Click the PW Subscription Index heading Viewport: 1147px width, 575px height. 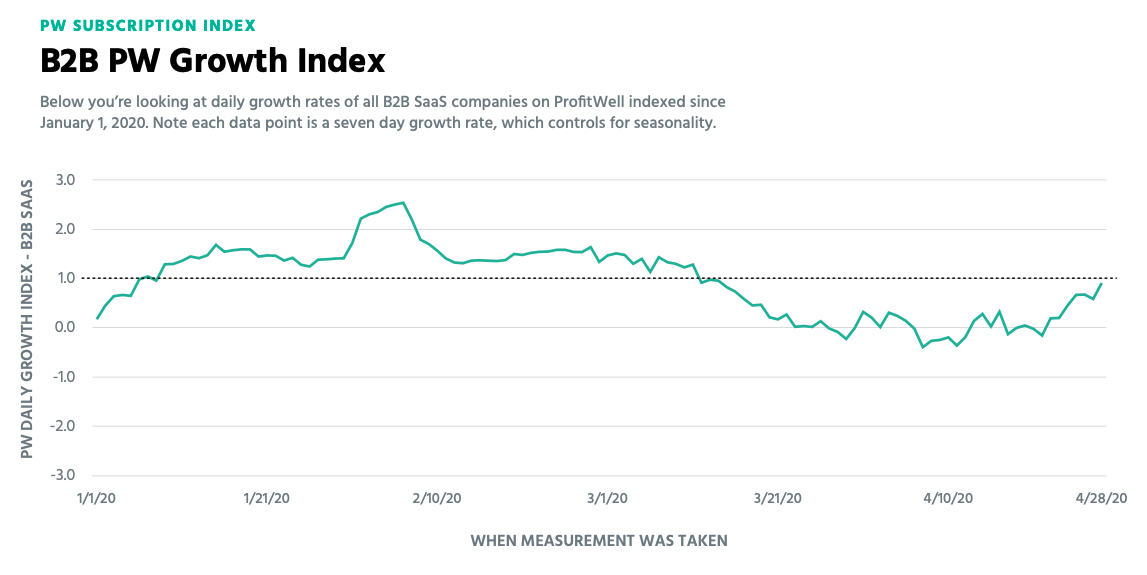[147, 24]
